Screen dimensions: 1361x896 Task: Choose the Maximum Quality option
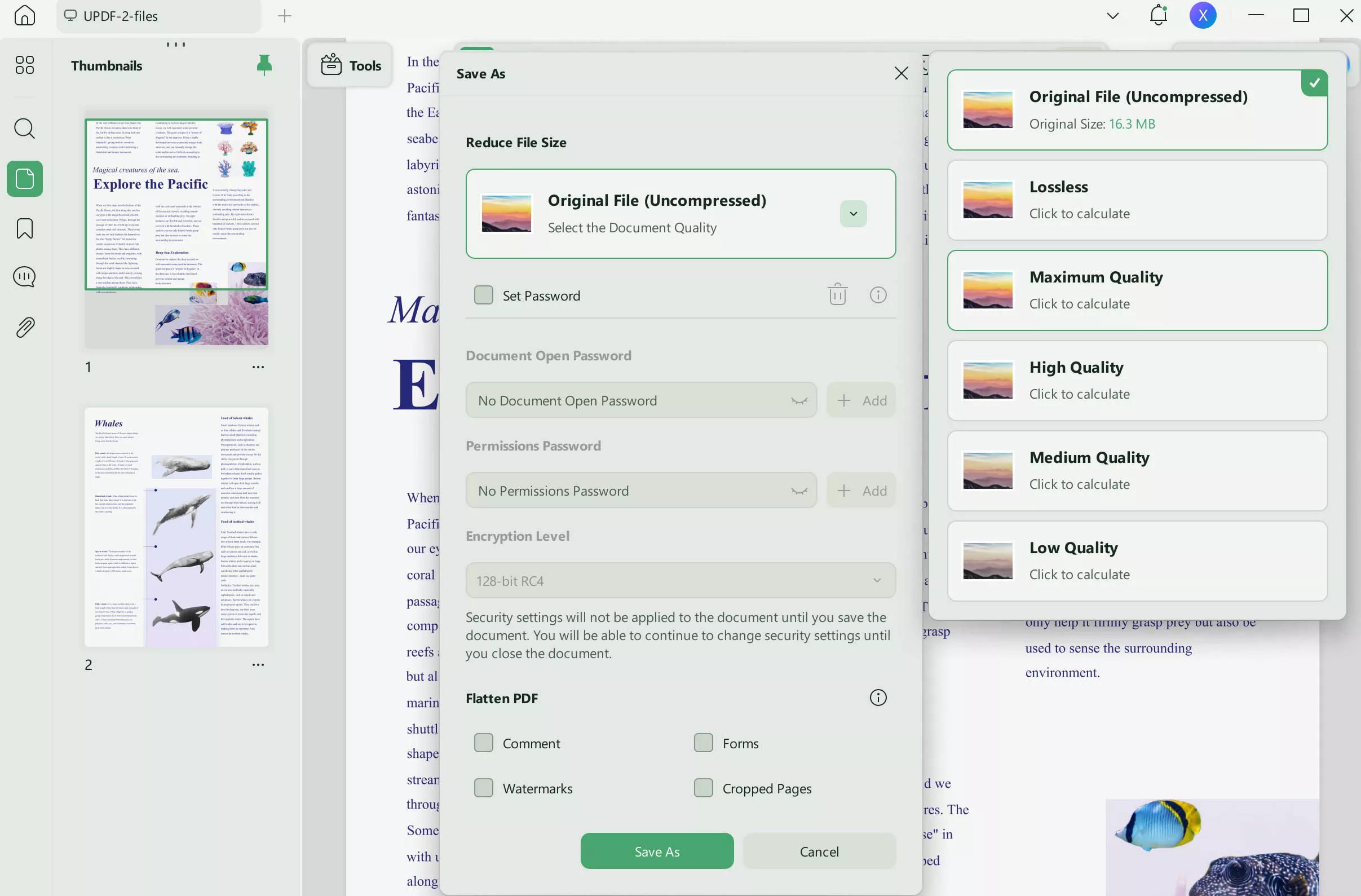click(x=1137, y=290)
